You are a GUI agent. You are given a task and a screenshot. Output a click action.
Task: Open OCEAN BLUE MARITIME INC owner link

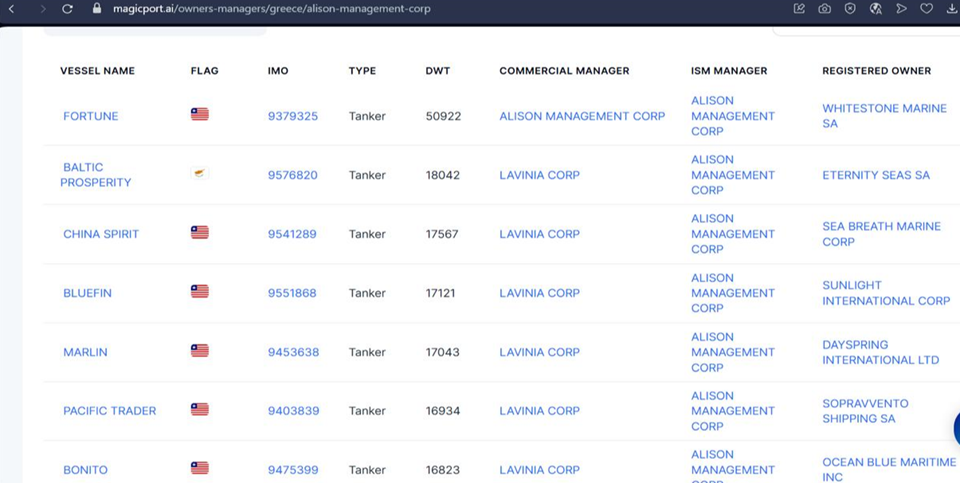click(x=889, y=470)
